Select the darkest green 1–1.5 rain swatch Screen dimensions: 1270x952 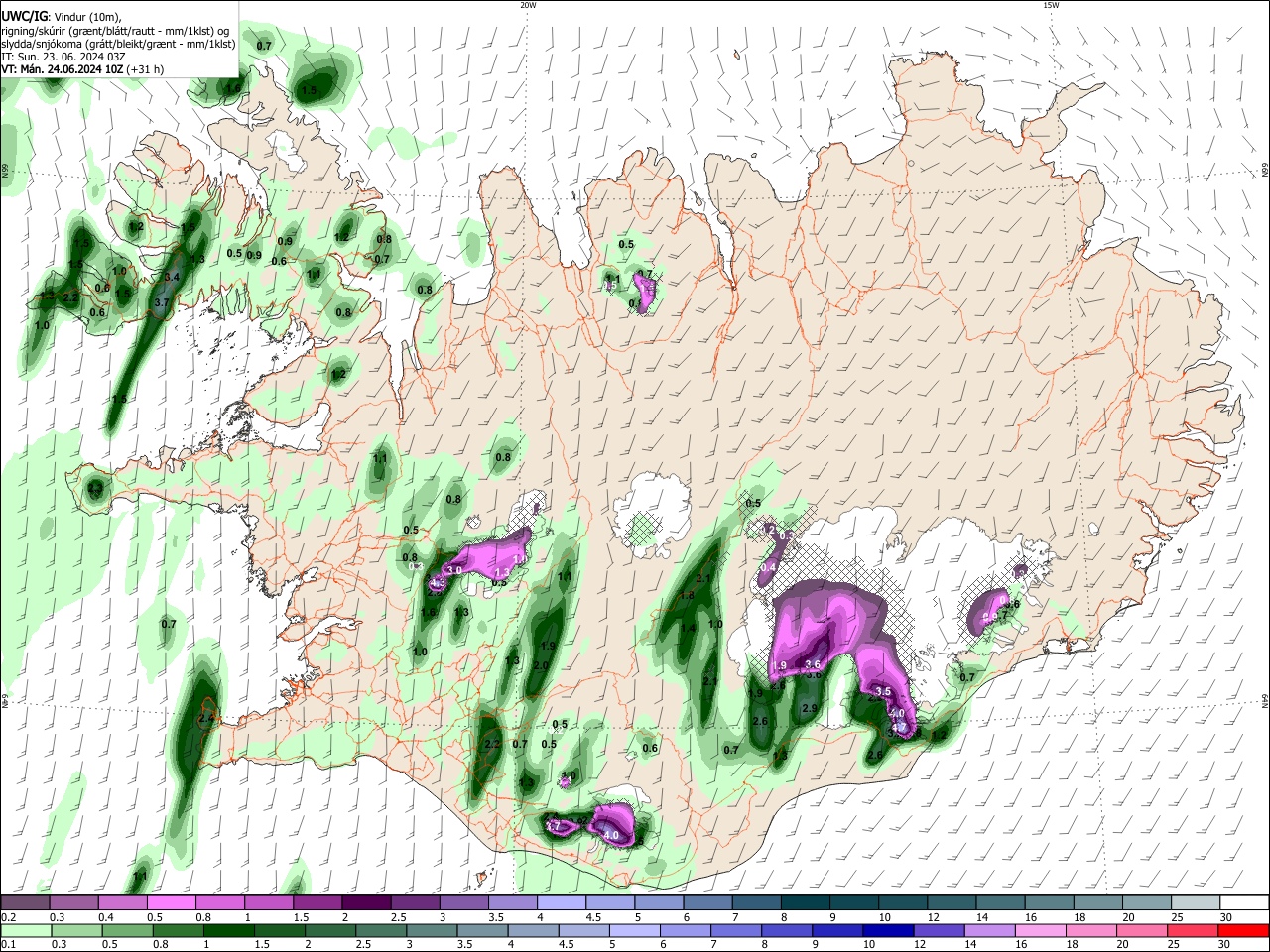pos(231,930)
